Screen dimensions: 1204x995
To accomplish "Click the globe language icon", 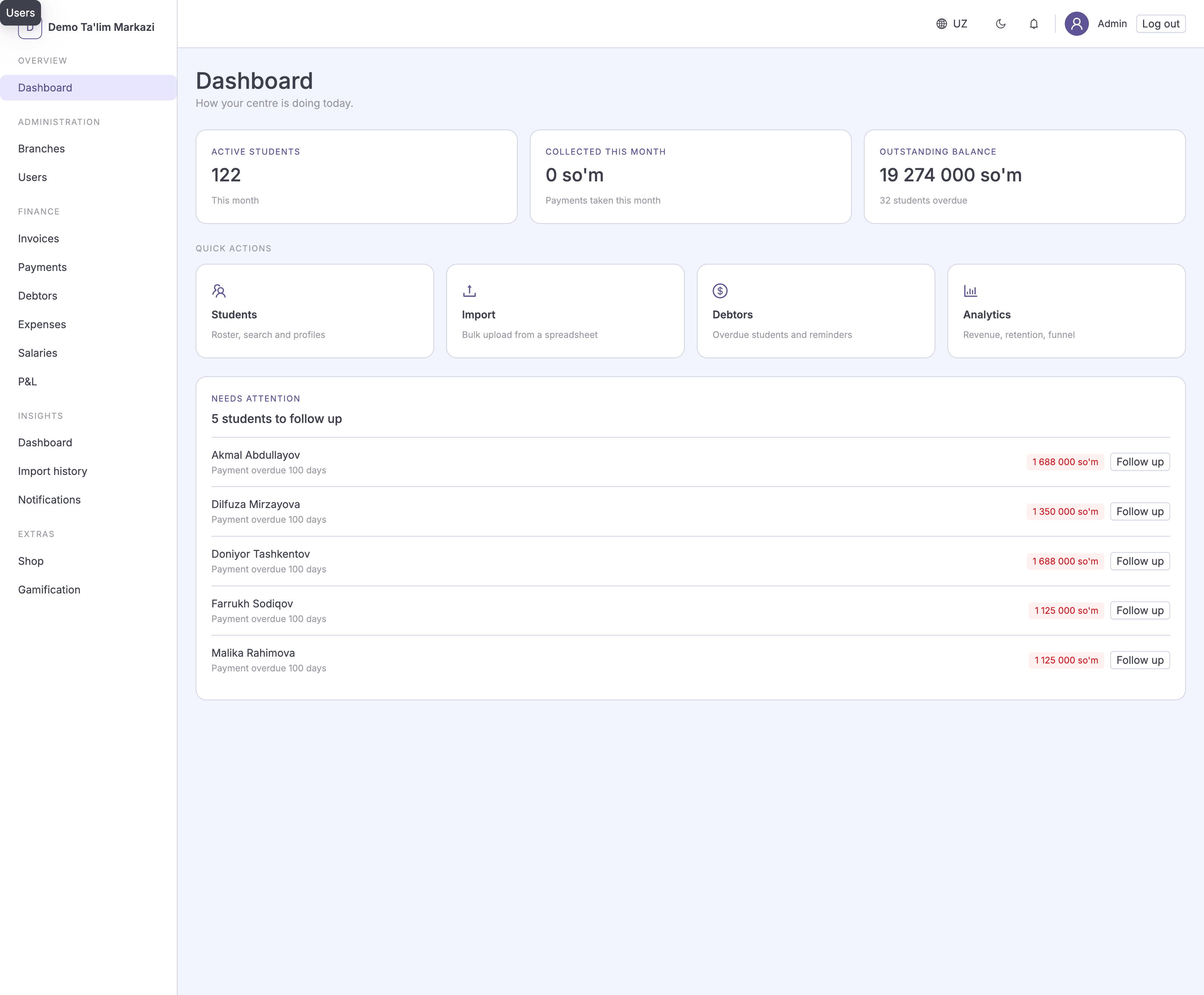I will pyautogui.click(x=941, y=23).
